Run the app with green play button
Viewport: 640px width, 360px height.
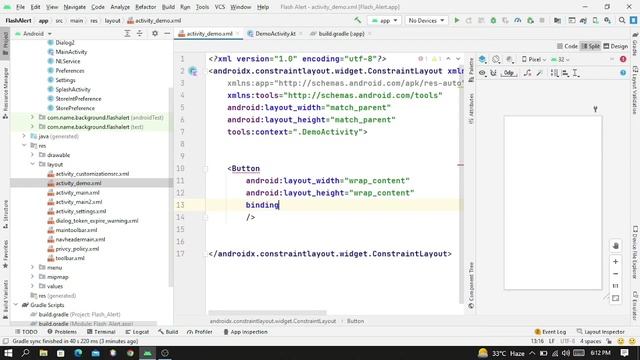tap(457, 20)
